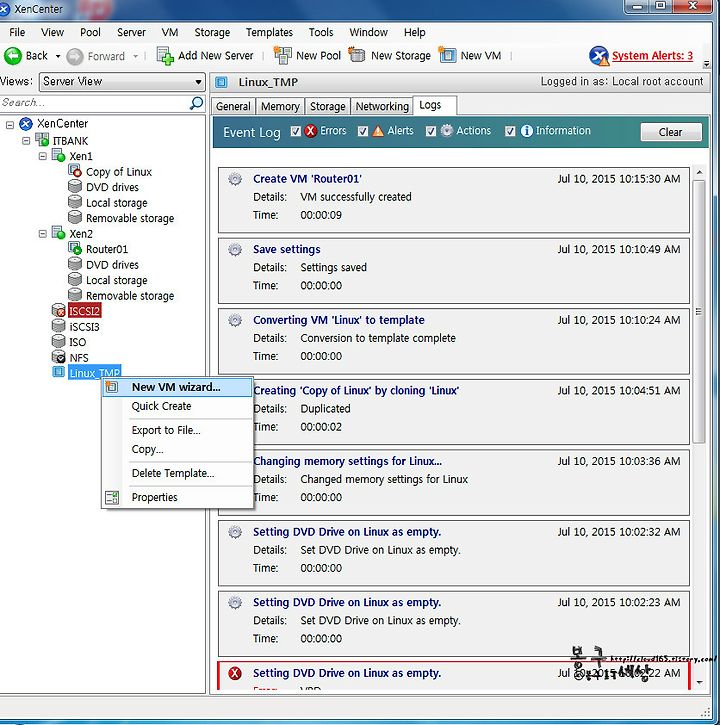Image resolution: width=720 pixels, height=725 pixels.
Task: Click the New Storage toolbar icon
Action: (357, 55)
